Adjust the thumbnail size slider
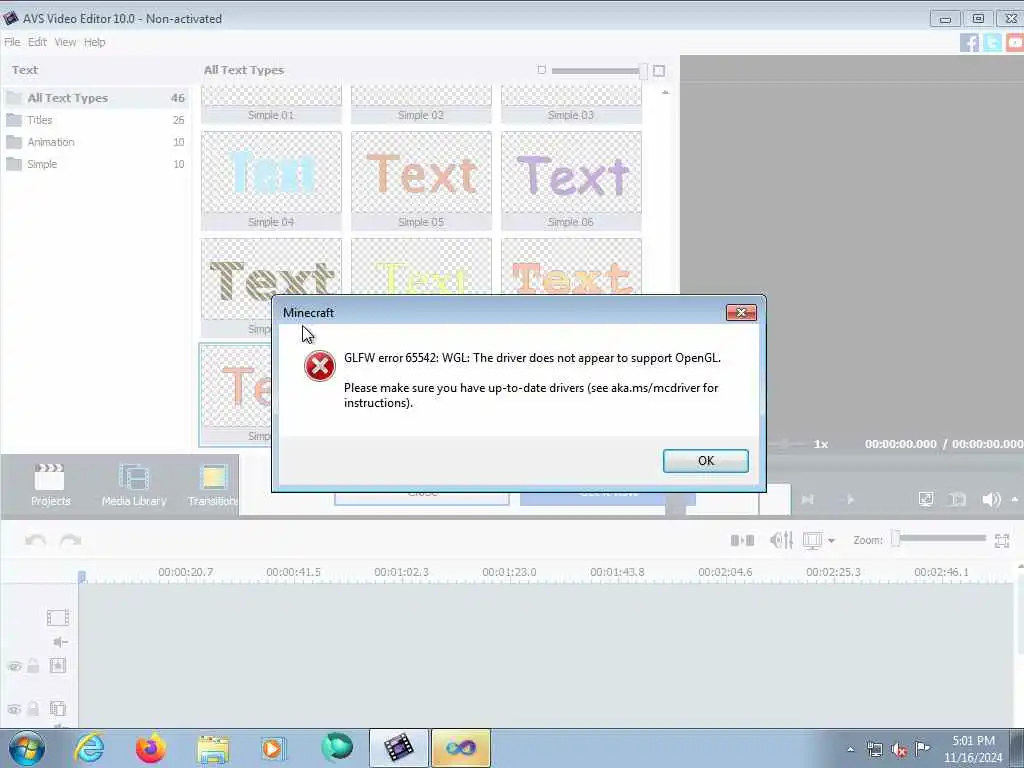Image resolution: width=1024 pixels, height=768 pixels. click(x=643, y=71)
